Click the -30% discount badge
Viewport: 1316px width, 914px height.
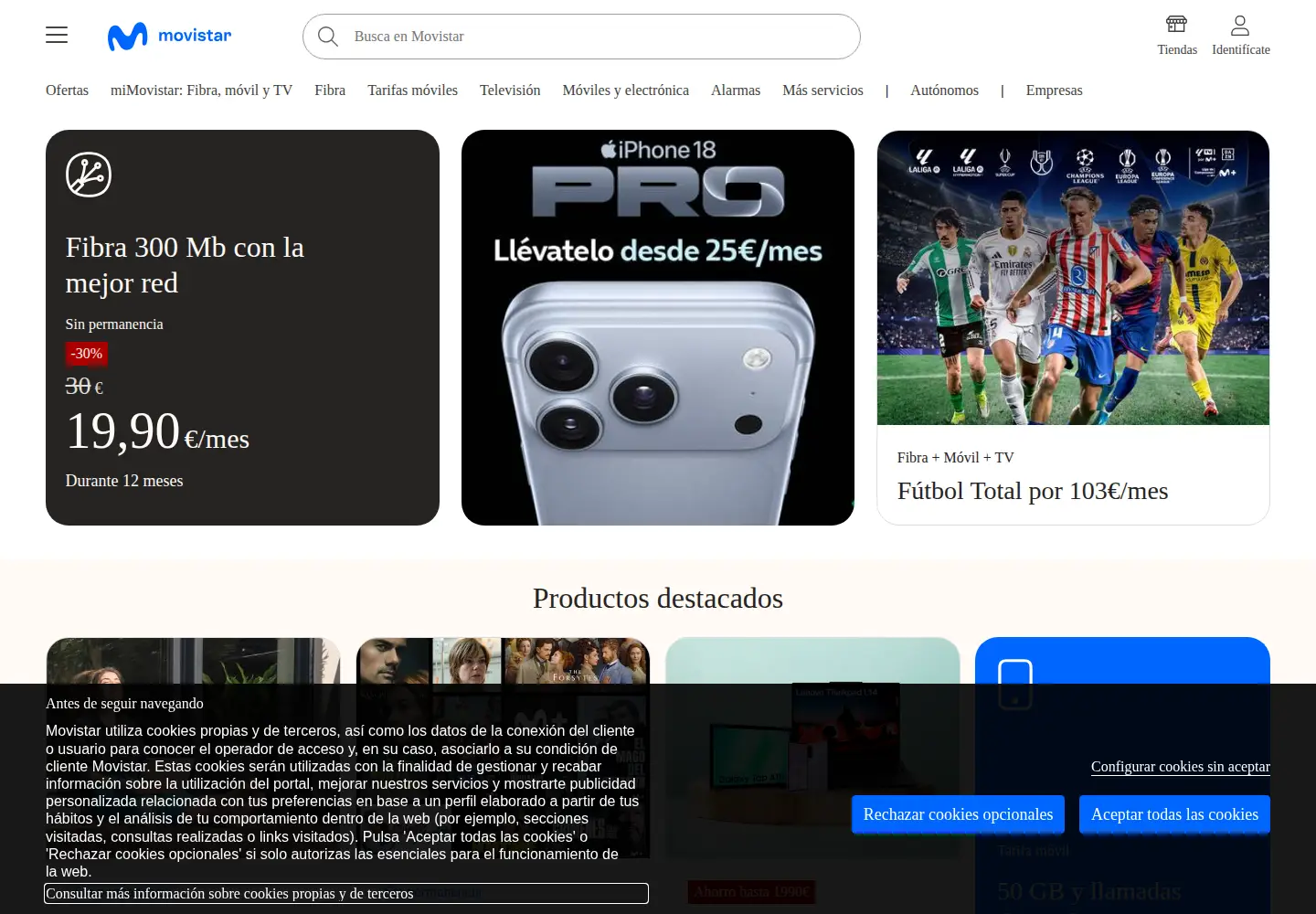87,354
